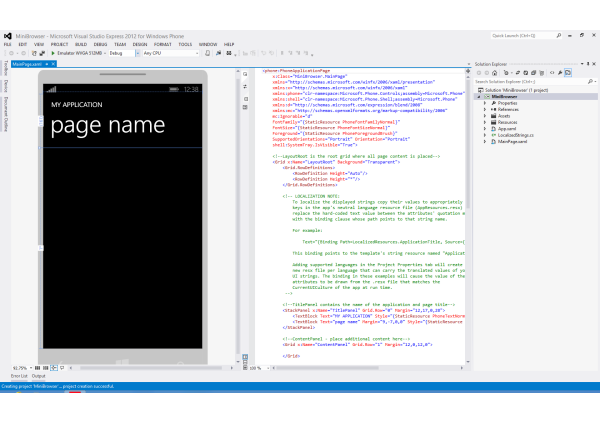Click the Properties wrench icon in Solution Explorer
The height and width of the screenshot is (423, 600).
[x=558, y=72]
